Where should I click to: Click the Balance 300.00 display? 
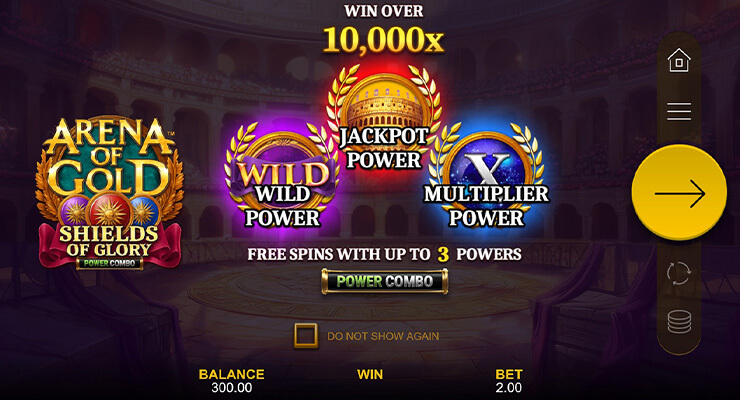pos(231,381)
